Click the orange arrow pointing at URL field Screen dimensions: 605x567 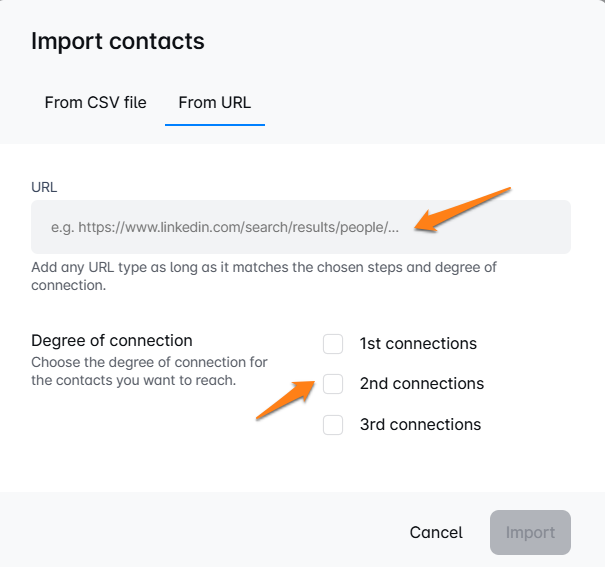(x=463, y=209)
